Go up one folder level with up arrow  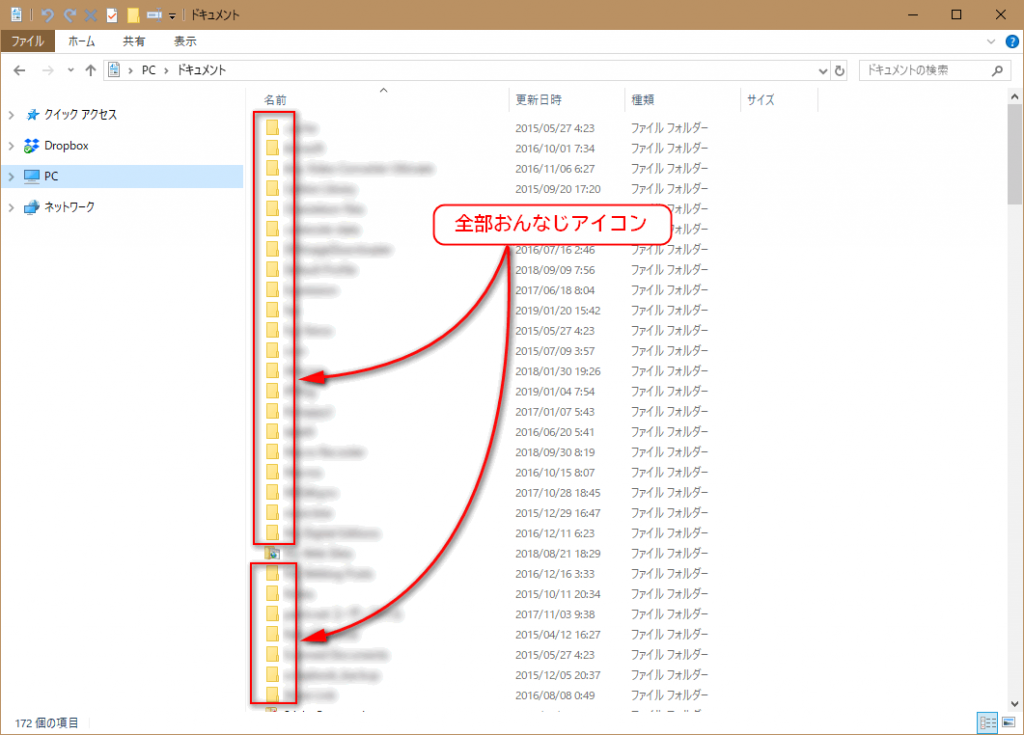coord(91,71)
